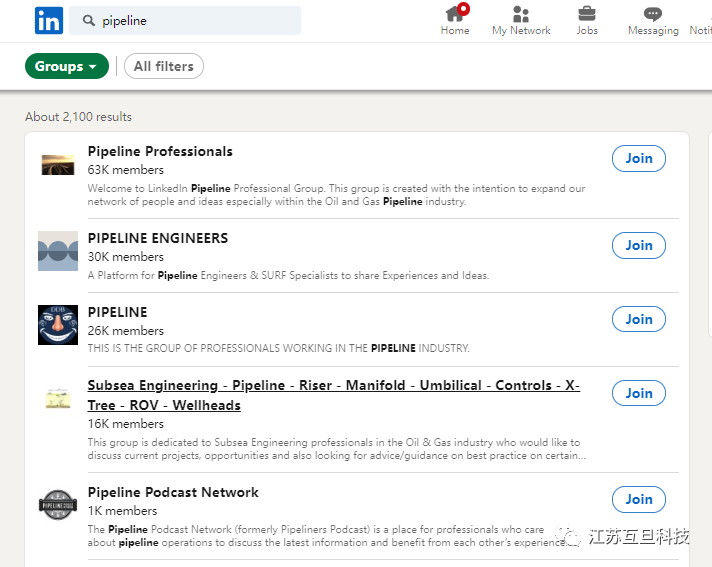Open the Home icon with notification badge
This screenshot has width=712, height=567.
pos(455,20)
